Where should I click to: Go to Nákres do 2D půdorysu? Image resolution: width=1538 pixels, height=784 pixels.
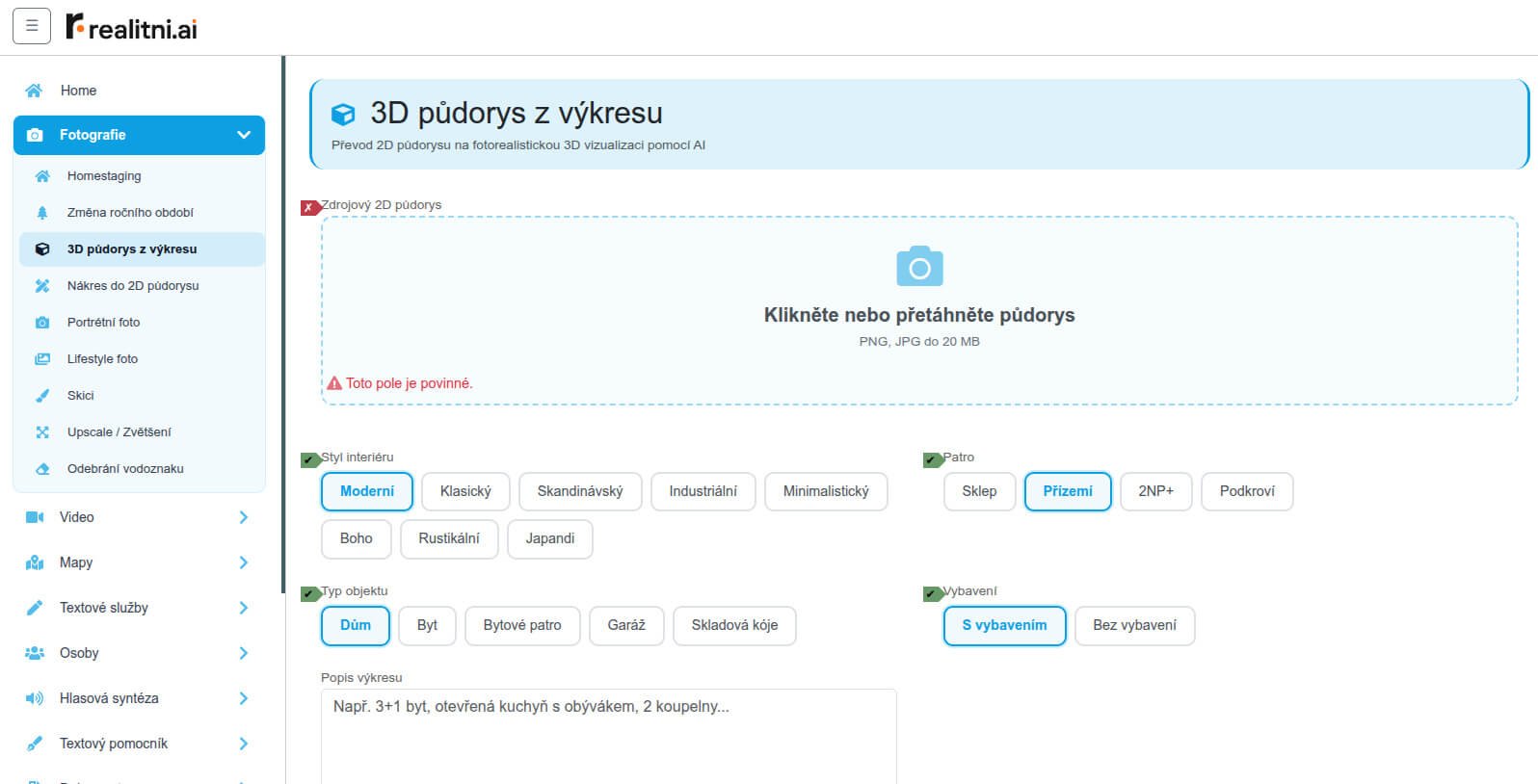tap(142, 286)
